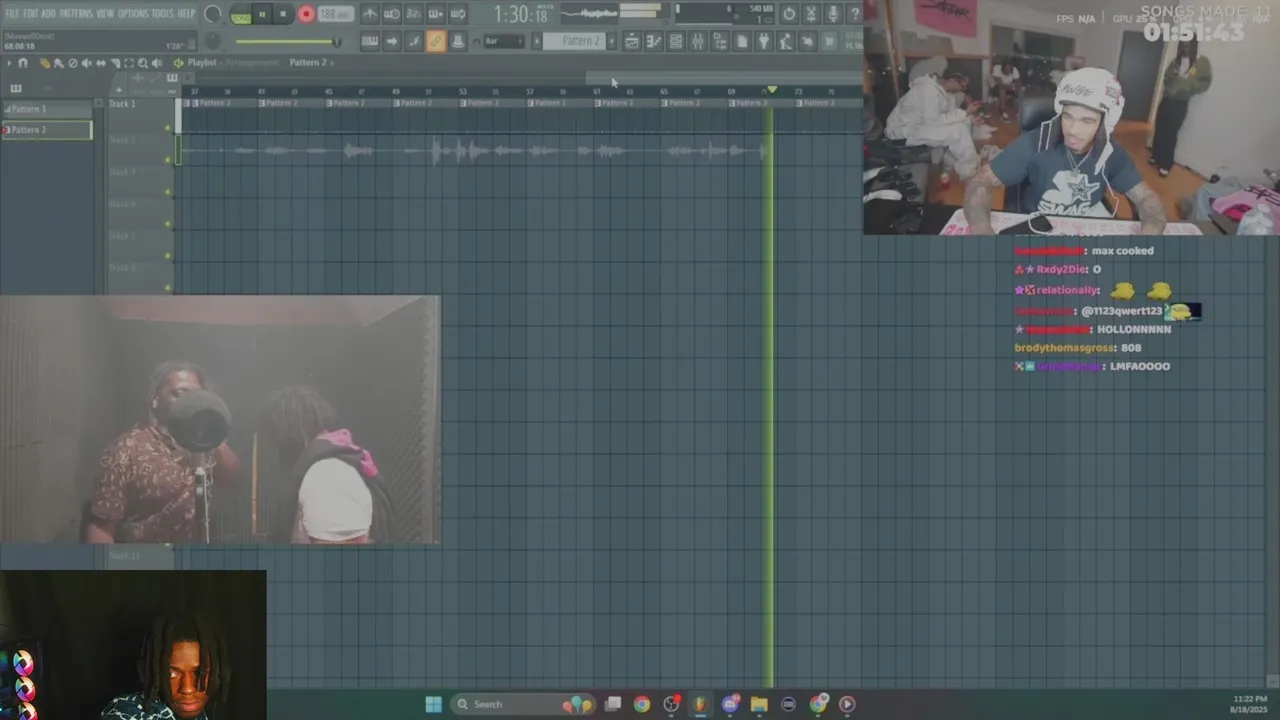The width and height of the screenshot is (1280, 720).
Task: Select the playlist slice tool
Action: tap(115, 63)
